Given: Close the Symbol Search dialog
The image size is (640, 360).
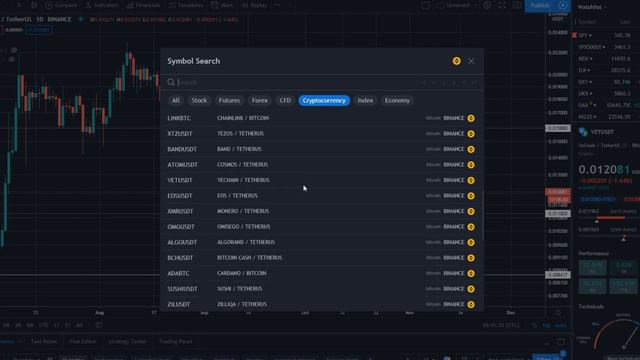Looking at the screenshot, I should pos(471,61).
